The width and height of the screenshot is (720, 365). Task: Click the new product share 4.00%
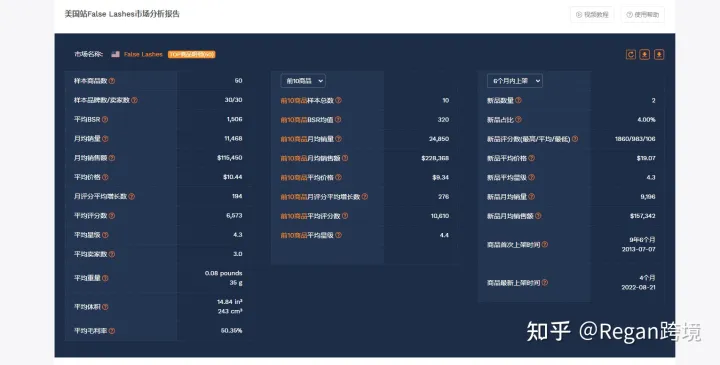646,119
